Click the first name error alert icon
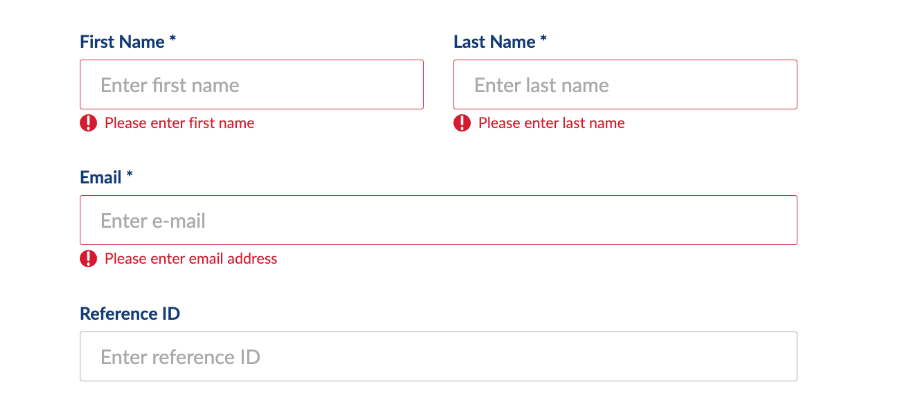 pos(88,123)
